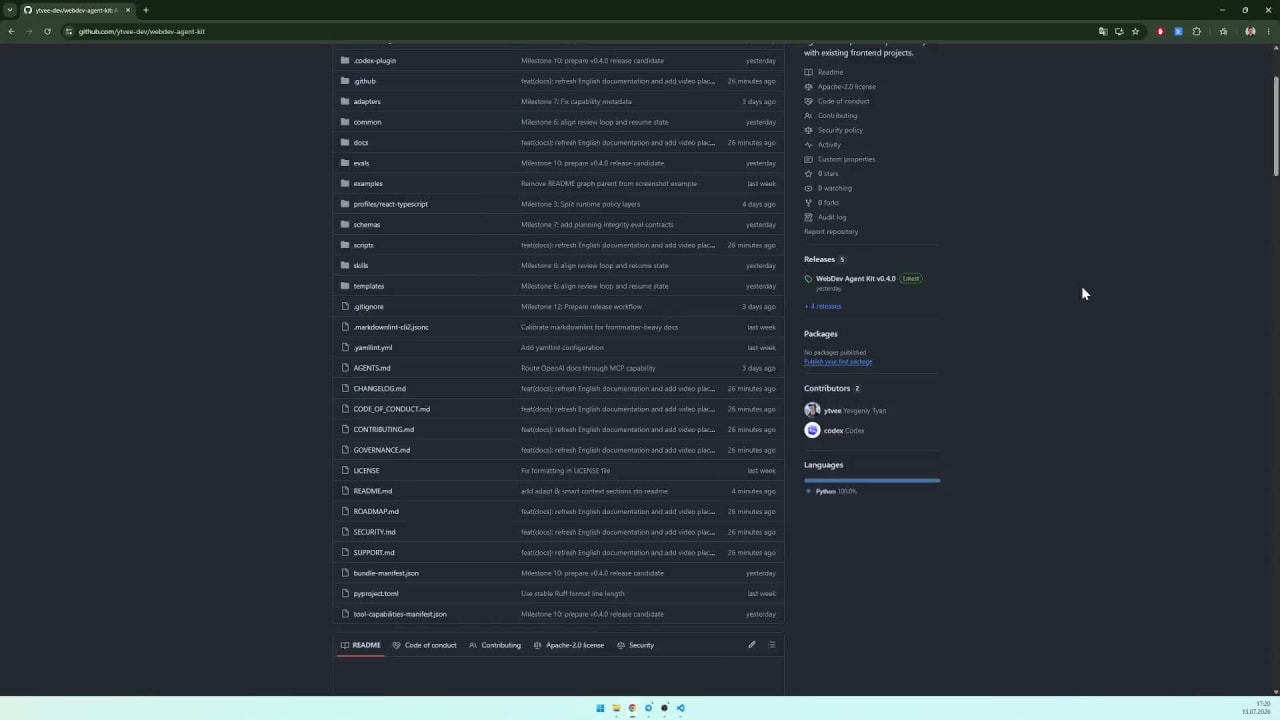Open the CHANGELOG.md file

[x=379, y=388]
